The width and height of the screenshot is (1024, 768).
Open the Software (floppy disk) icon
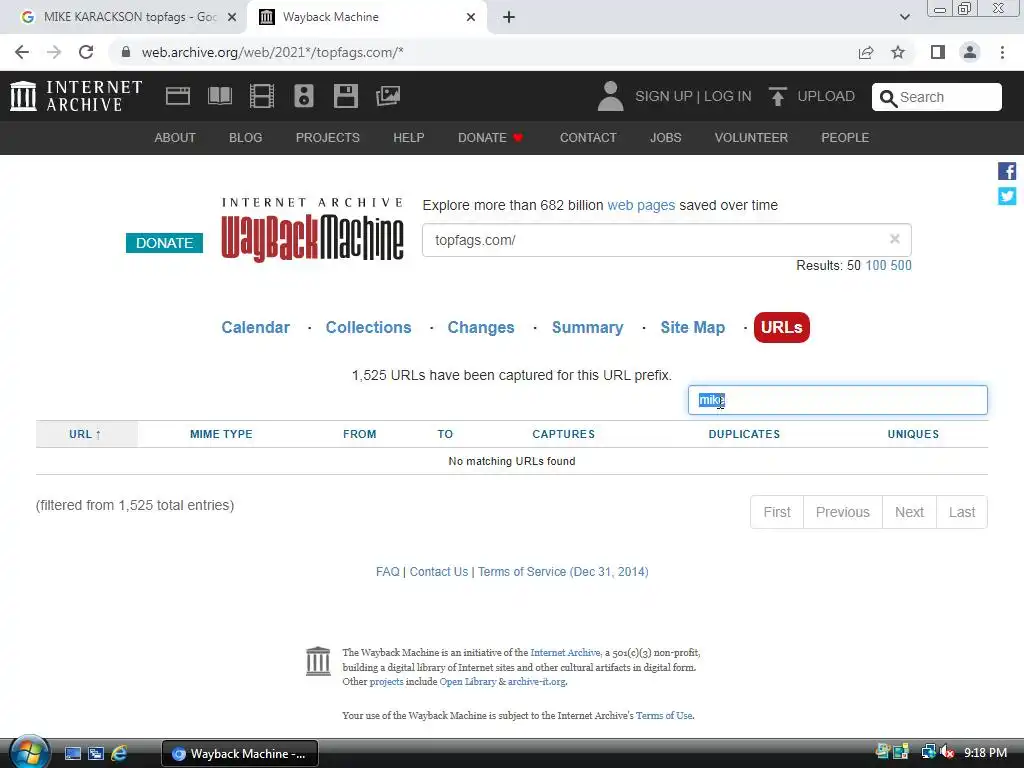tap(345, 96)
